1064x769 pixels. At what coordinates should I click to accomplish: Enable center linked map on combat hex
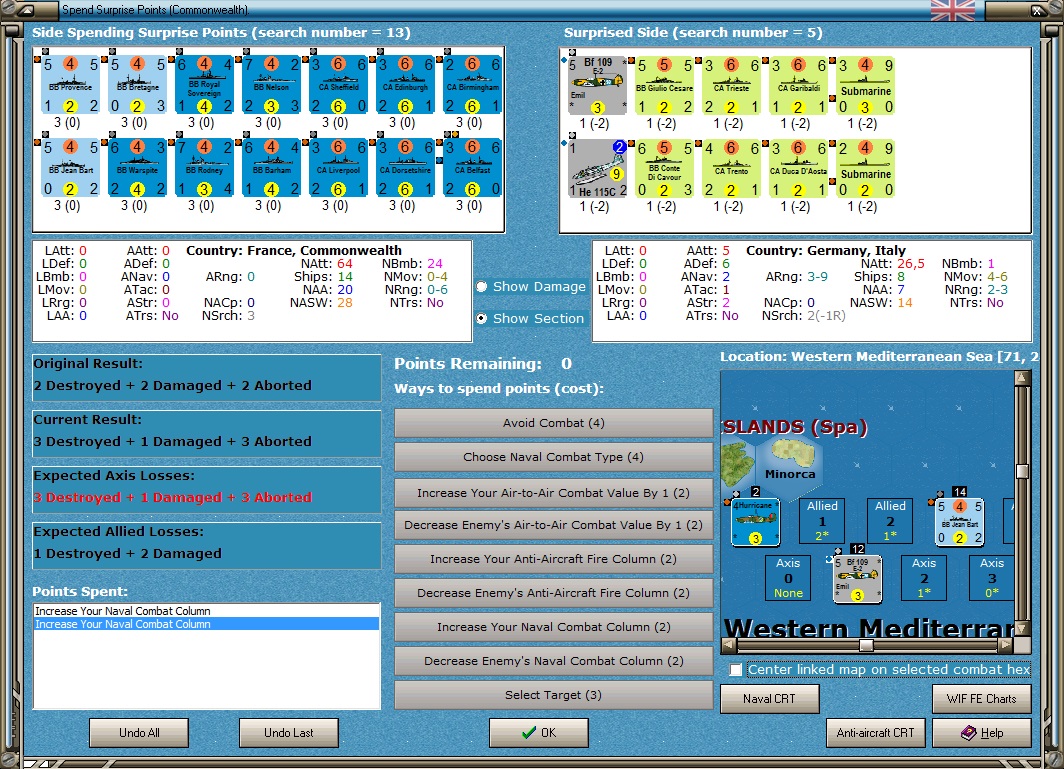[x=736, y=670]
